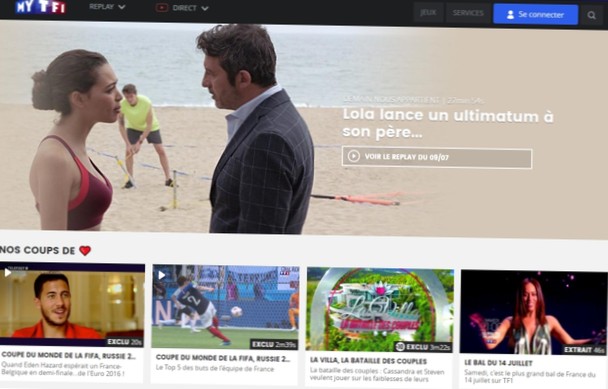Open the search magnifier icon
The height and width of the screenshot is (389, 608).
pos(591,15)
